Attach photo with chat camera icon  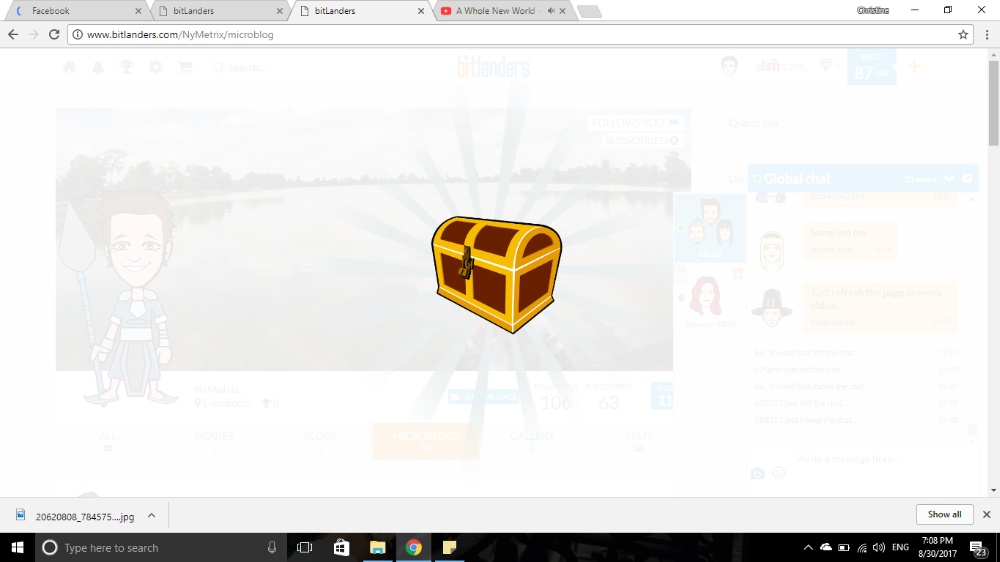757,473
